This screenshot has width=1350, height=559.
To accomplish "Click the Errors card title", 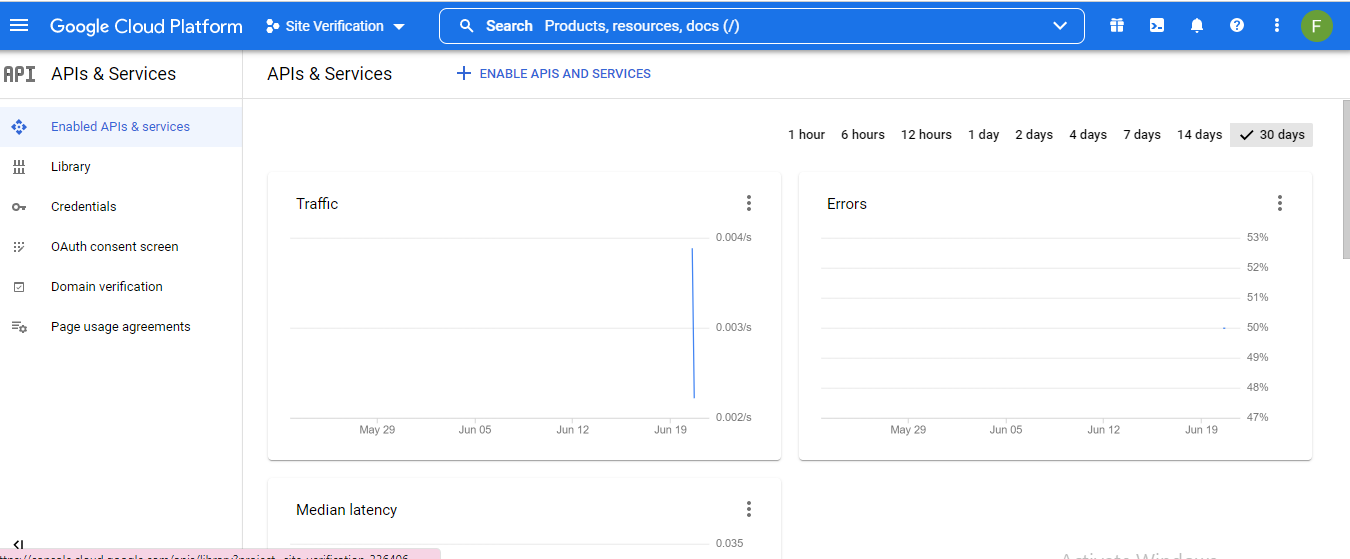I will 847,204.
